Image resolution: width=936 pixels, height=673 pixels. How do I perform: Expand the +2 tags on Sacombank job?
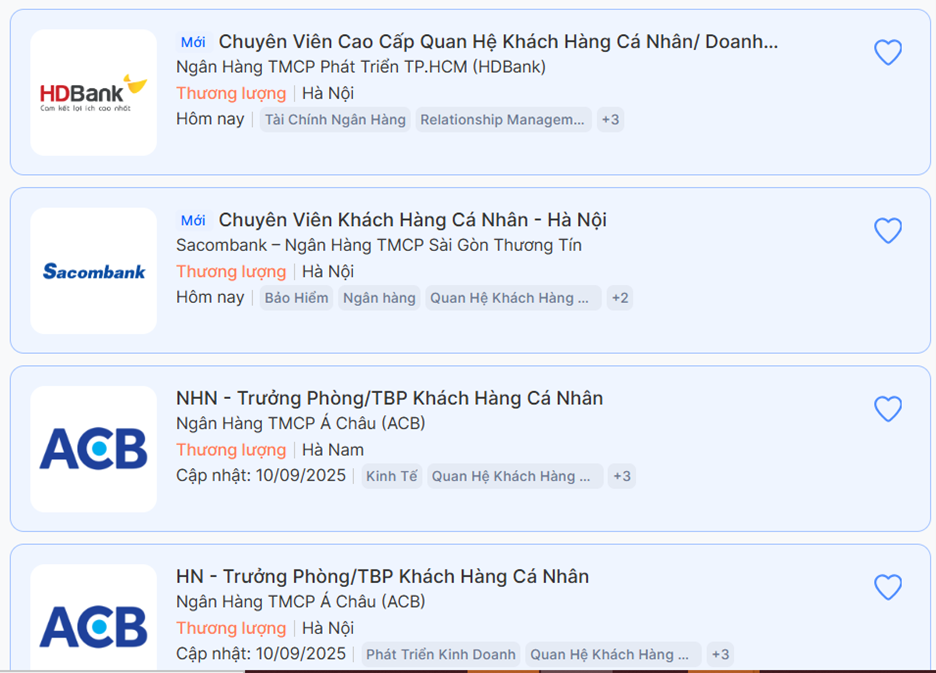(620, 298)
